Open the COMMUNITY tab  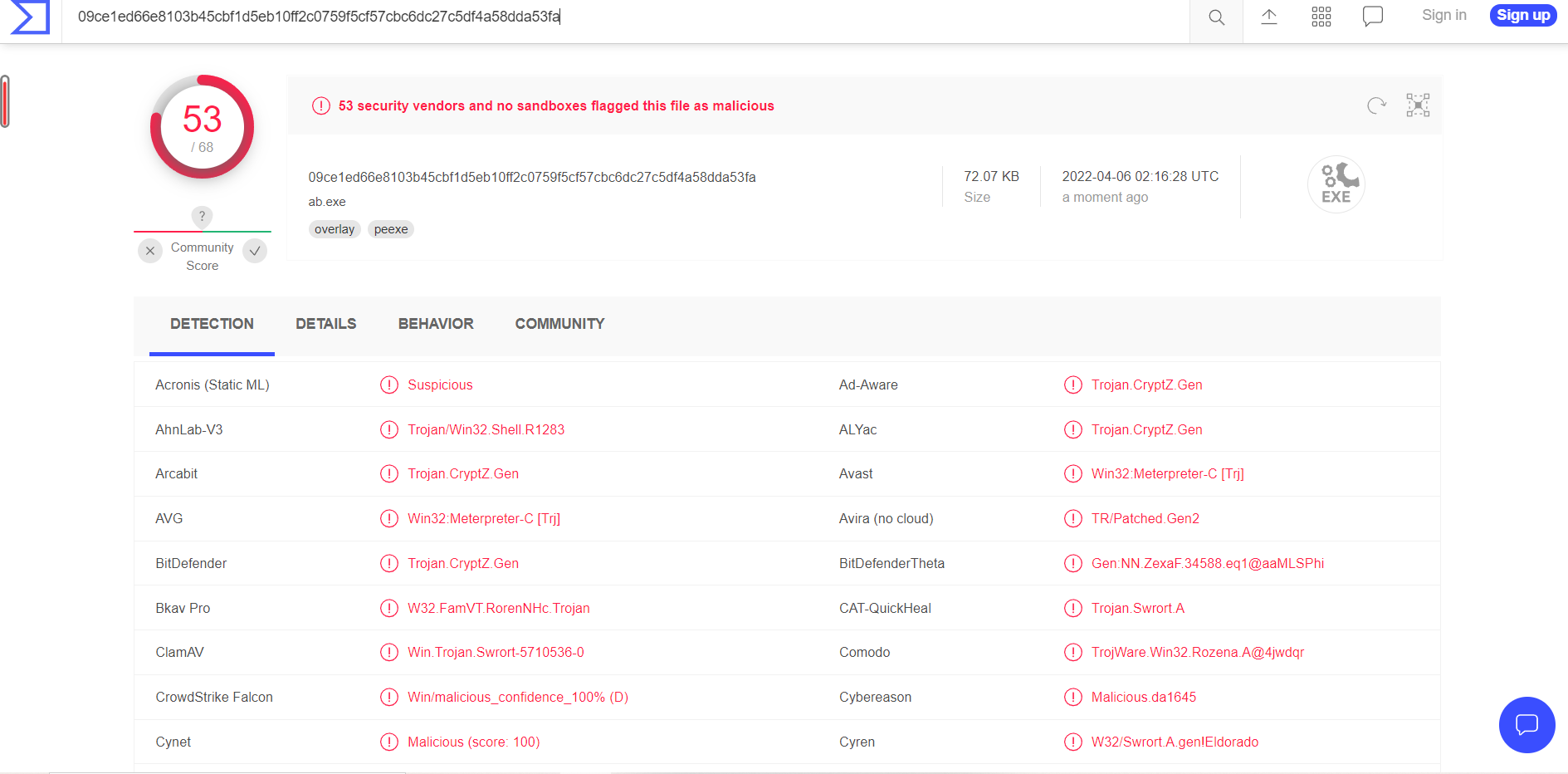point(560,324)
